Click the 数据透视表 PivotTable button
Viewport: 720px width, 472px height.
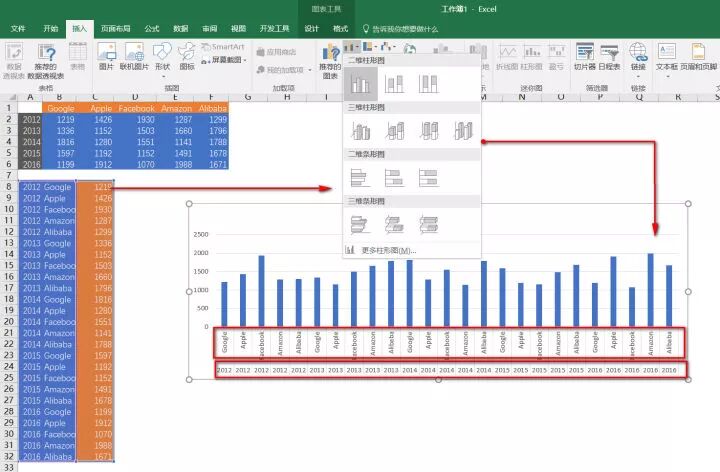[x=14, y=61]
